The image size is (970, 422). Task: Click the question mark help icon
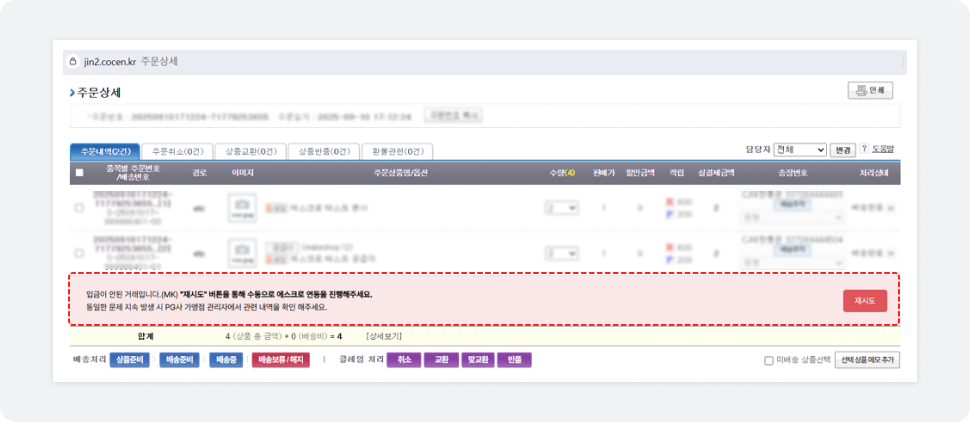(864, 149)
